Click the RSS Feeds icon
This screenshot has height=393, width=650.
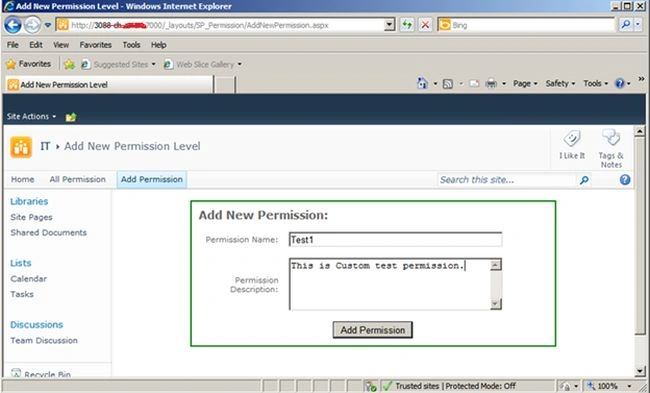[x=448, y=84]
